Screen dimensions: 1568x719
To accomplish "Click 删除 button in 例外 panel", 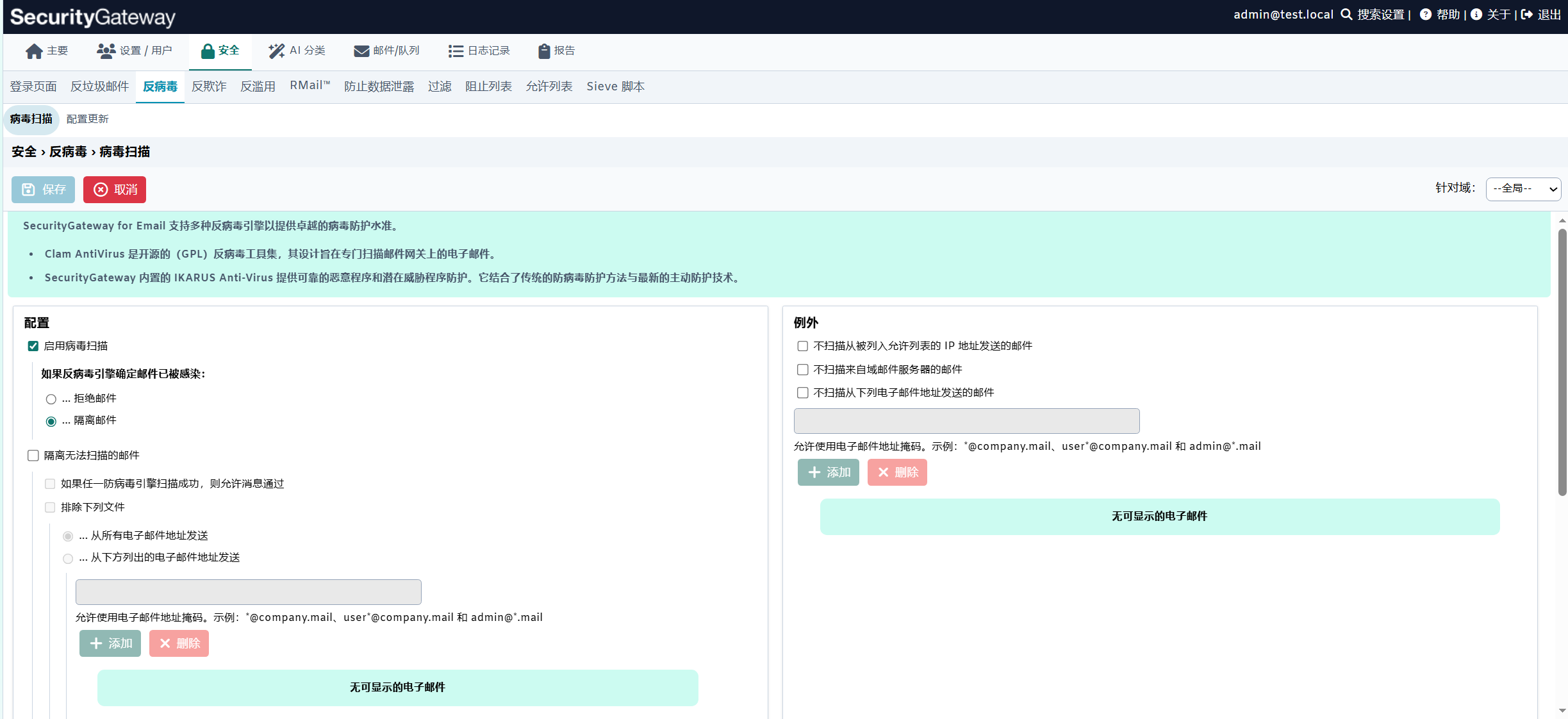I will pyautogui.click(x=897, y=472).
